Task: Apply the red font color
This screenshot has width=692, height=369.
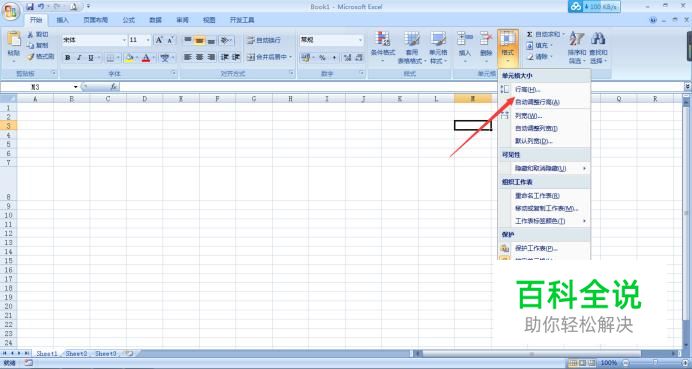Action: pyautogui.click(x=146, y=58)
